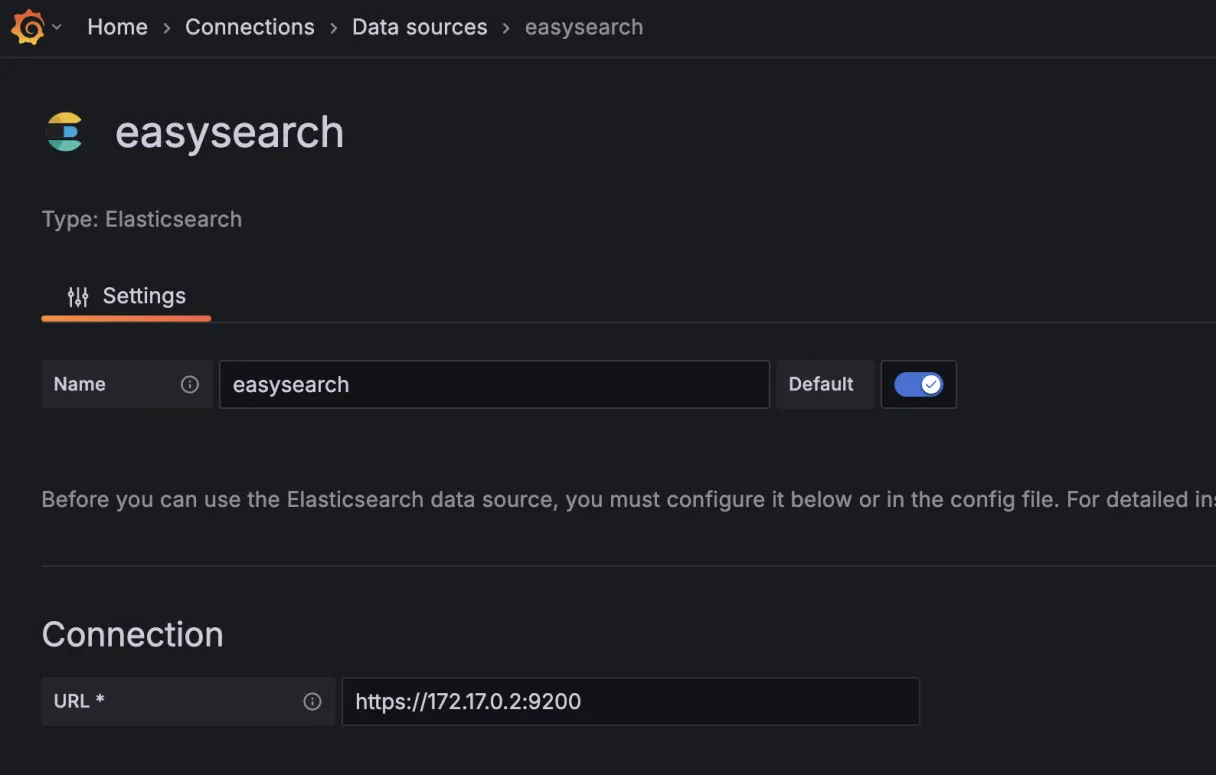Focus the URL input field
The image size is (1216, 775).
point(631,701)
